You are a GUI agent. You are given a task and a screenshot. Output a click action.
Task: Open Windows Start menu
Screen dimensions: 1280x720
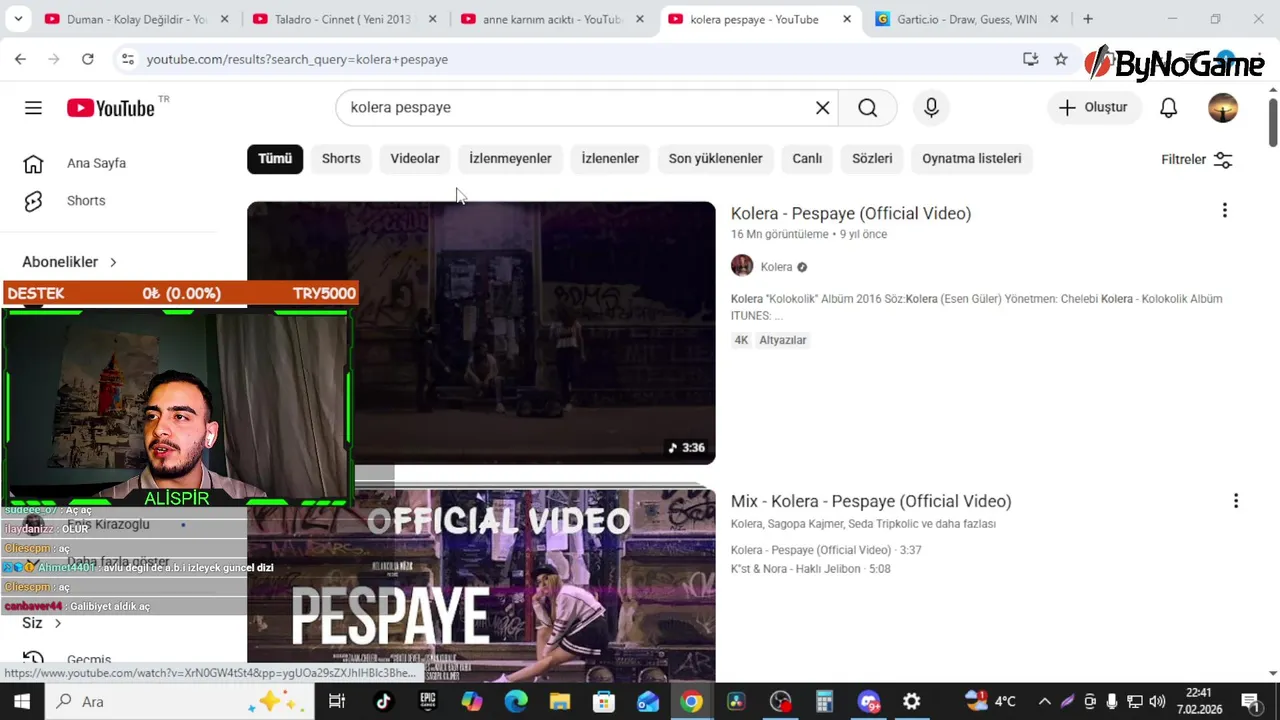(21, 701)
